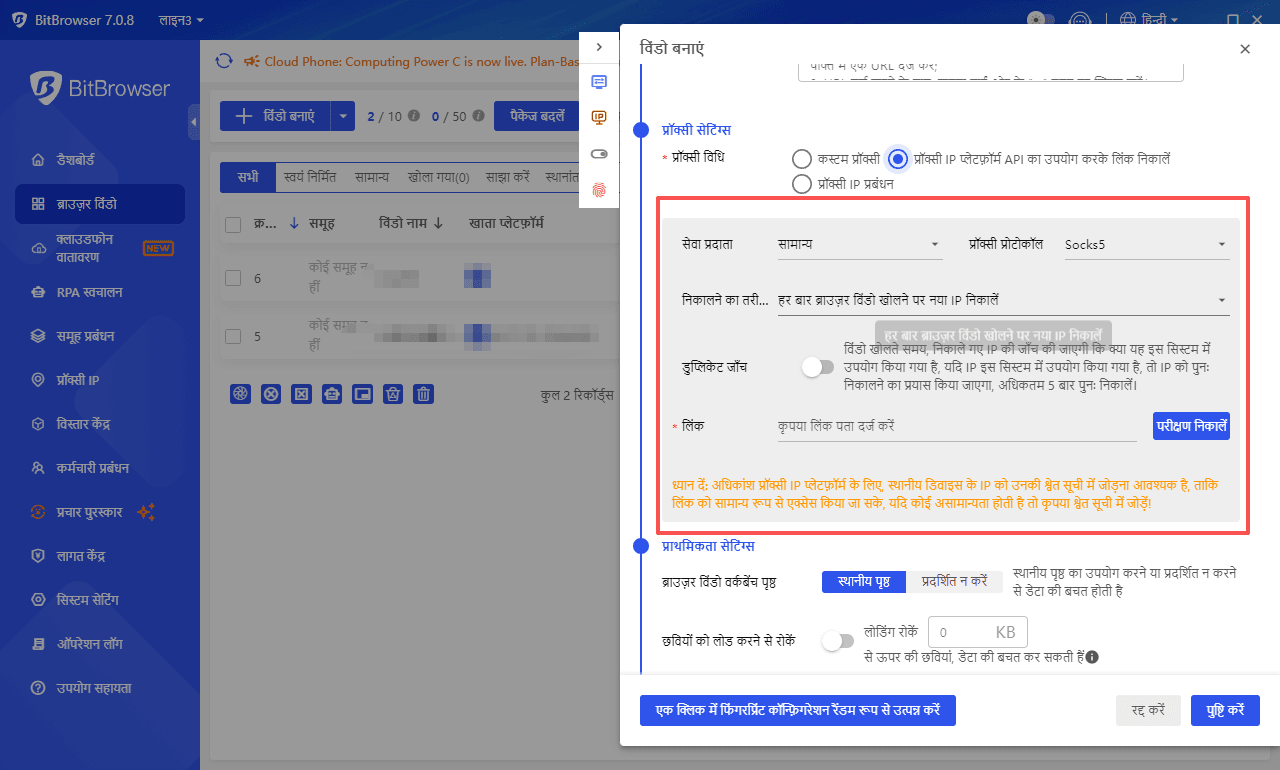Enable the डुप्लिकेट जाँच toggle switch

[x=817, y=367]
